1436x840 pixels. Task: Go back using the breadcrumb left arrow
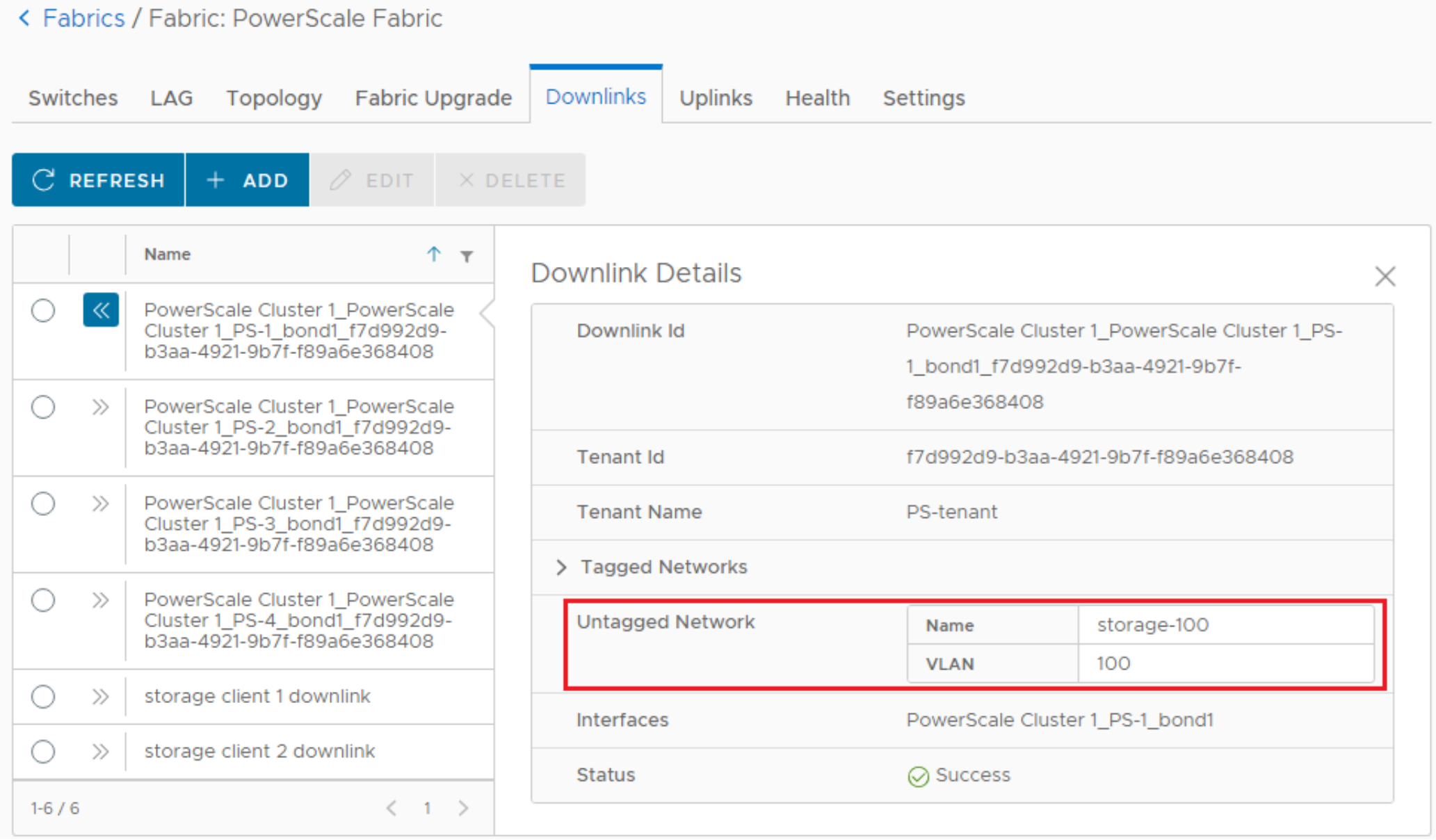24,18
